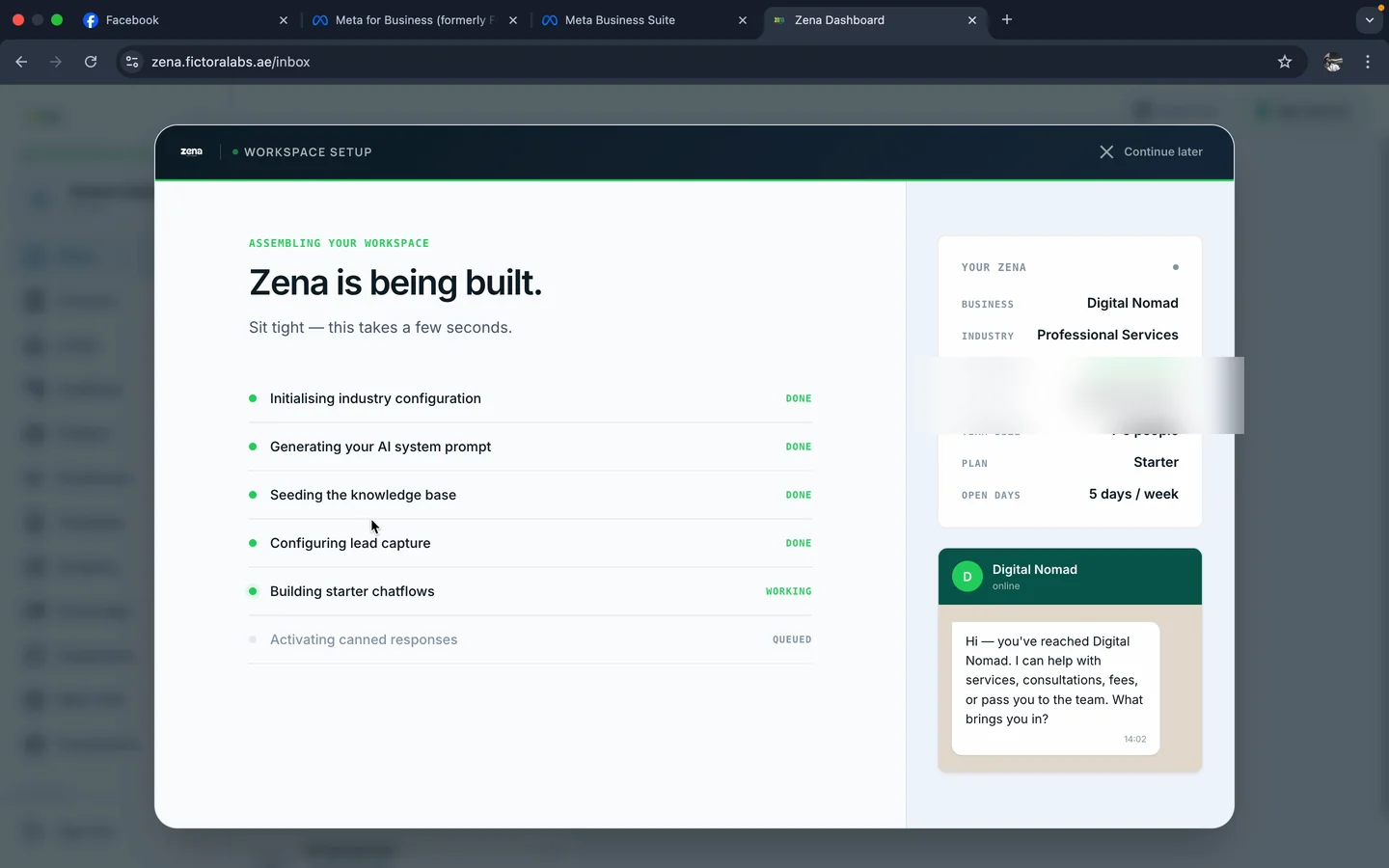Screen dimensions: 1389x868
Task: Close the Meta Business Suite tab
Action: (x=742, y=19)
